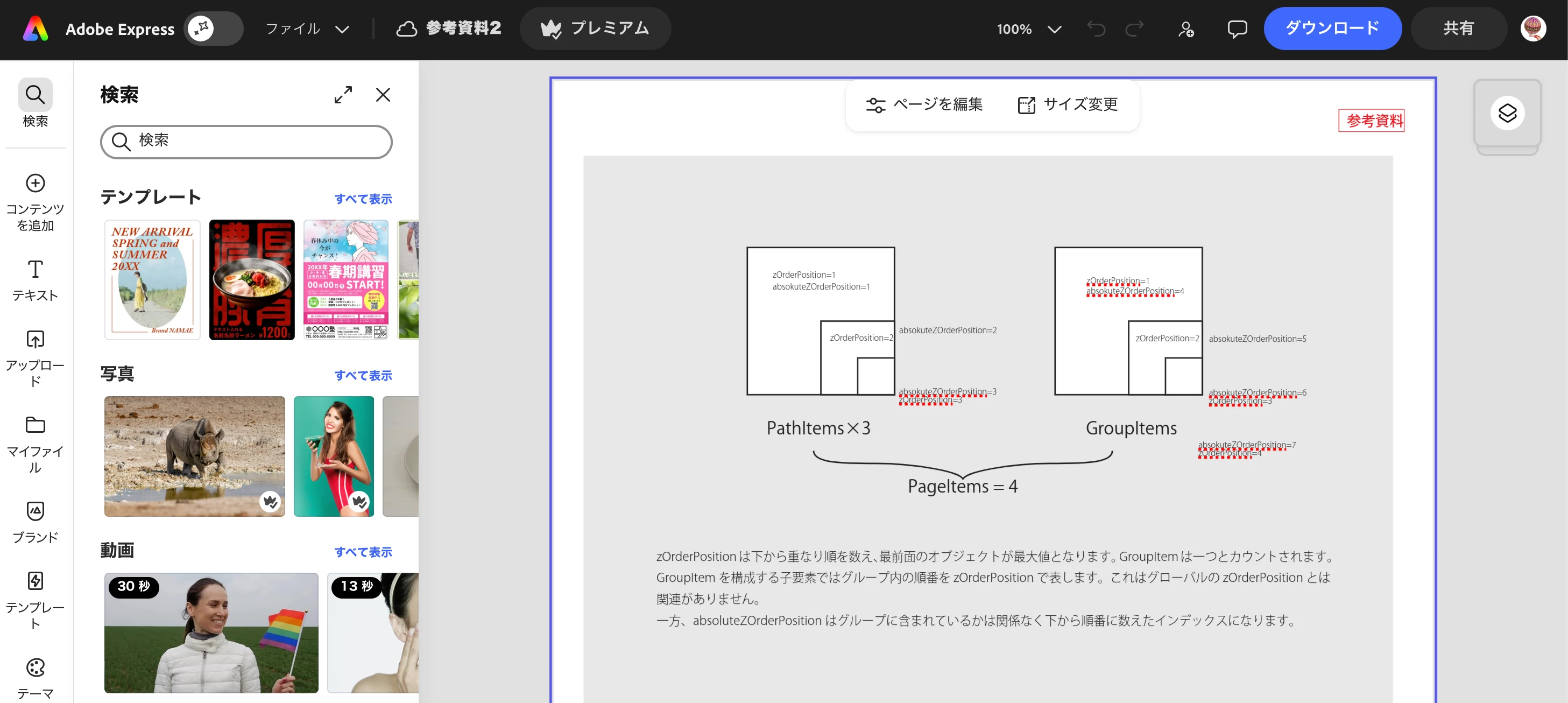Click the undo arrow icon
Image resolution: width=1568 pixels, height=703 pixels.
[1096, 29]
